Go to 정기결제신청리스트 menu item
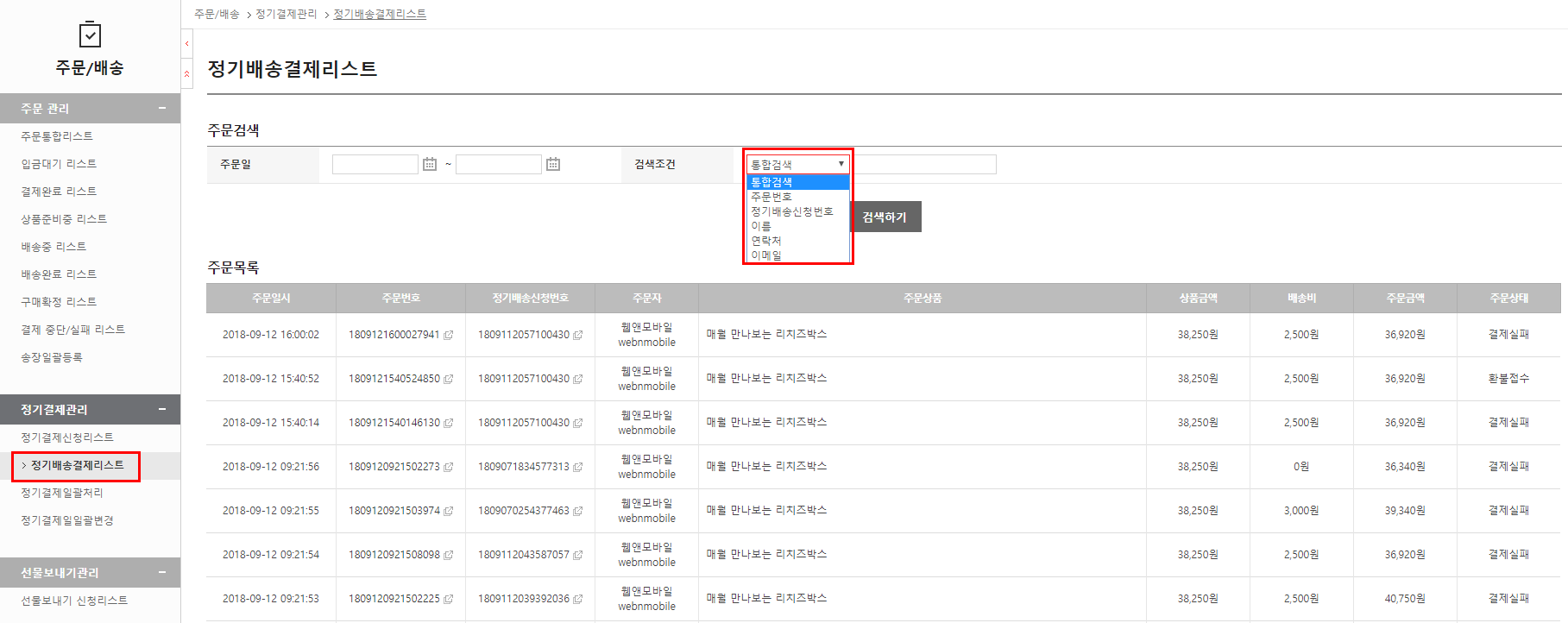1568x623 pixels. tap(67, 437)
